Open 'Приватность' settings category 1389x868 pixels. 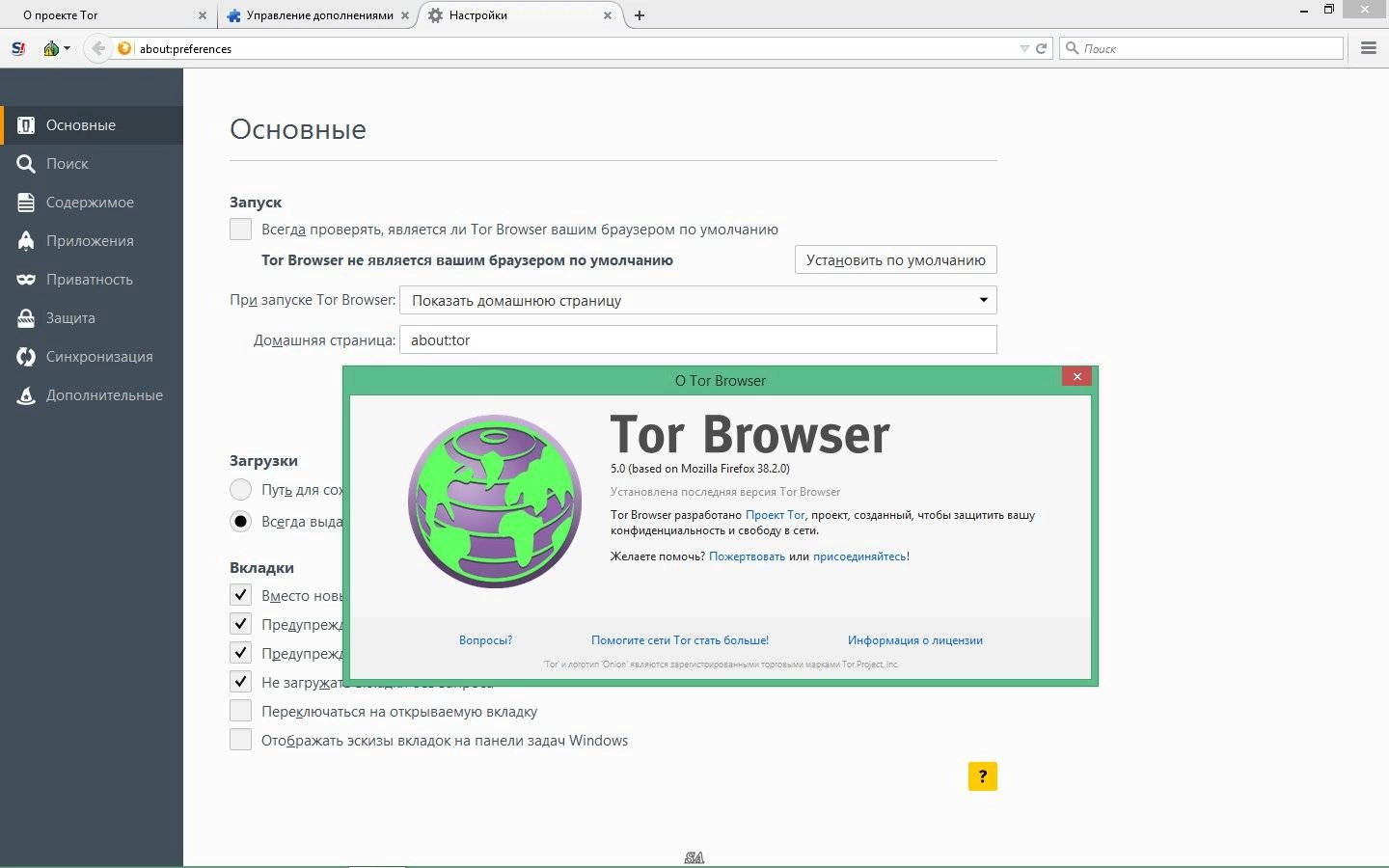(92, 280)
